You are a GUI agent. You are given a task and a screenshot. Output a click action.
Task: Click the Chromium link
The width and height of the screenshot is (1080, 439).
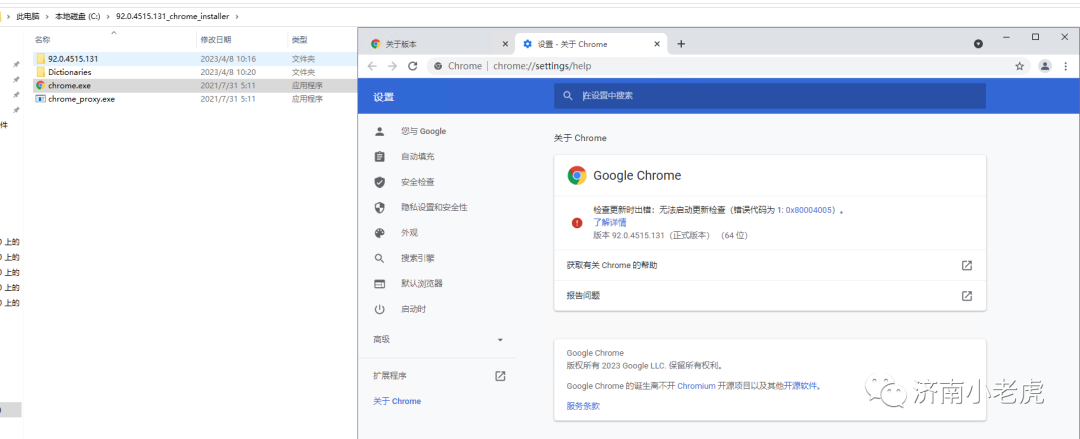point(696,386)
